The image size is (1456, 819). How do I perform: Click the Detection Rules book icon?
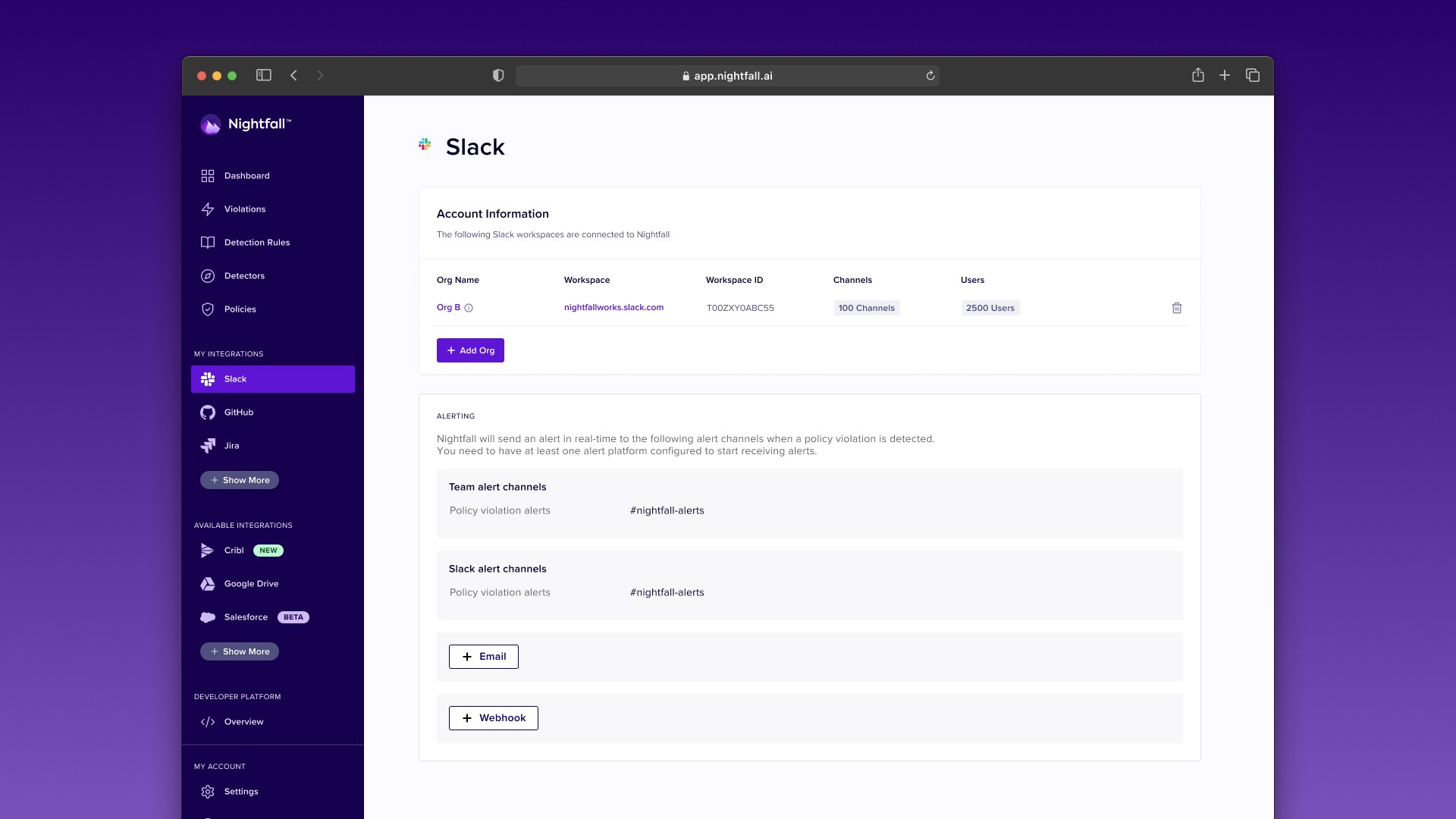click(x=208, y=243)
